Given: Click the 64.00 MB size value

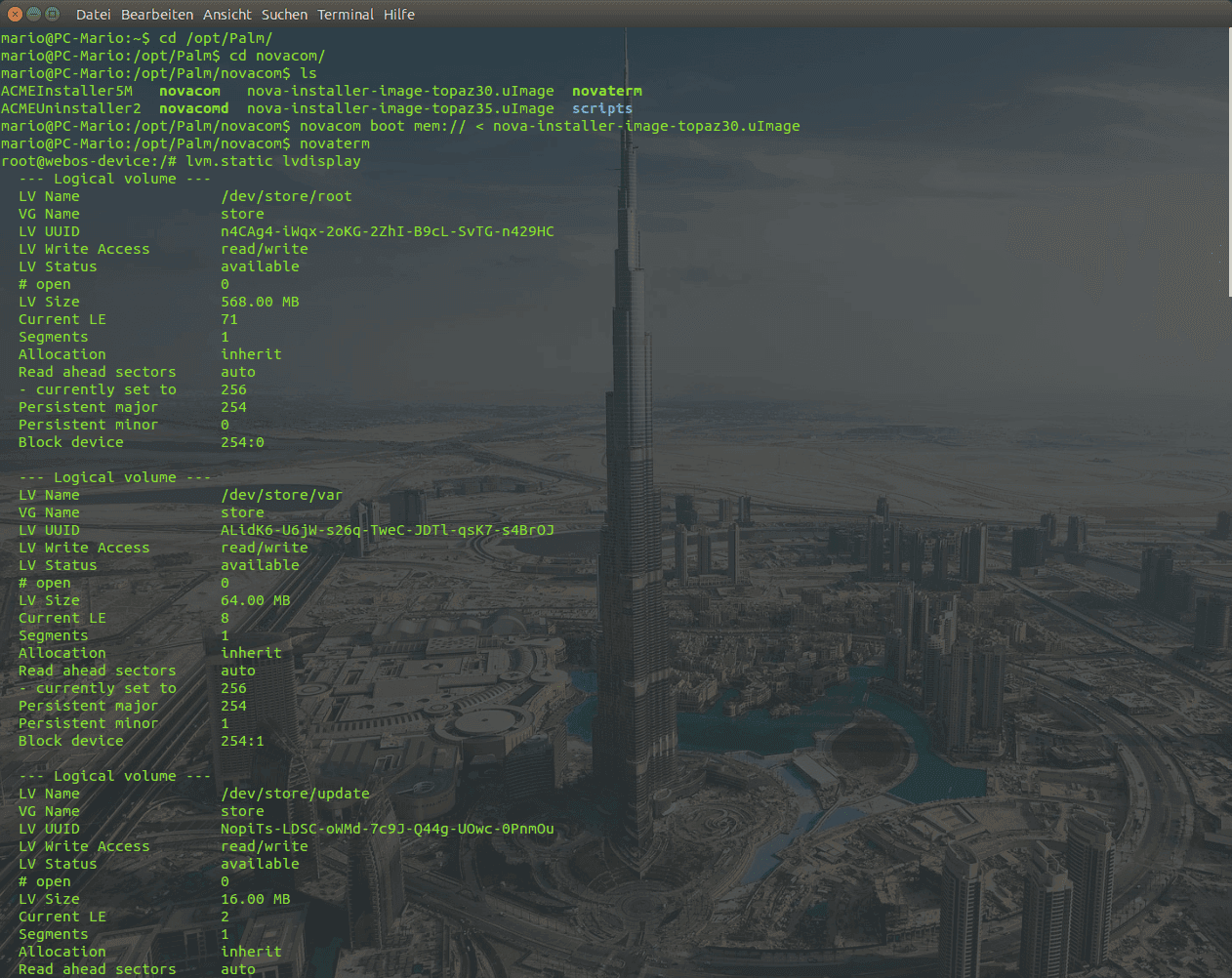Looking at the screenshot, I should [256, 600].
